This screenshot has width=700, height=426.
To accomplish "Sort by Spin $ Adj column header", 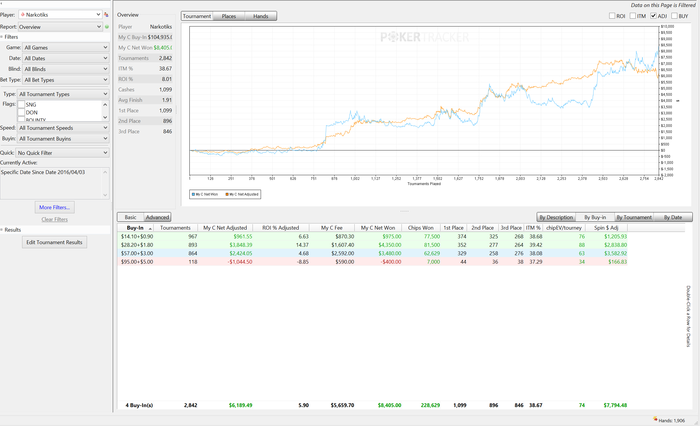I will pyautogui.click(x=606, y=228).
